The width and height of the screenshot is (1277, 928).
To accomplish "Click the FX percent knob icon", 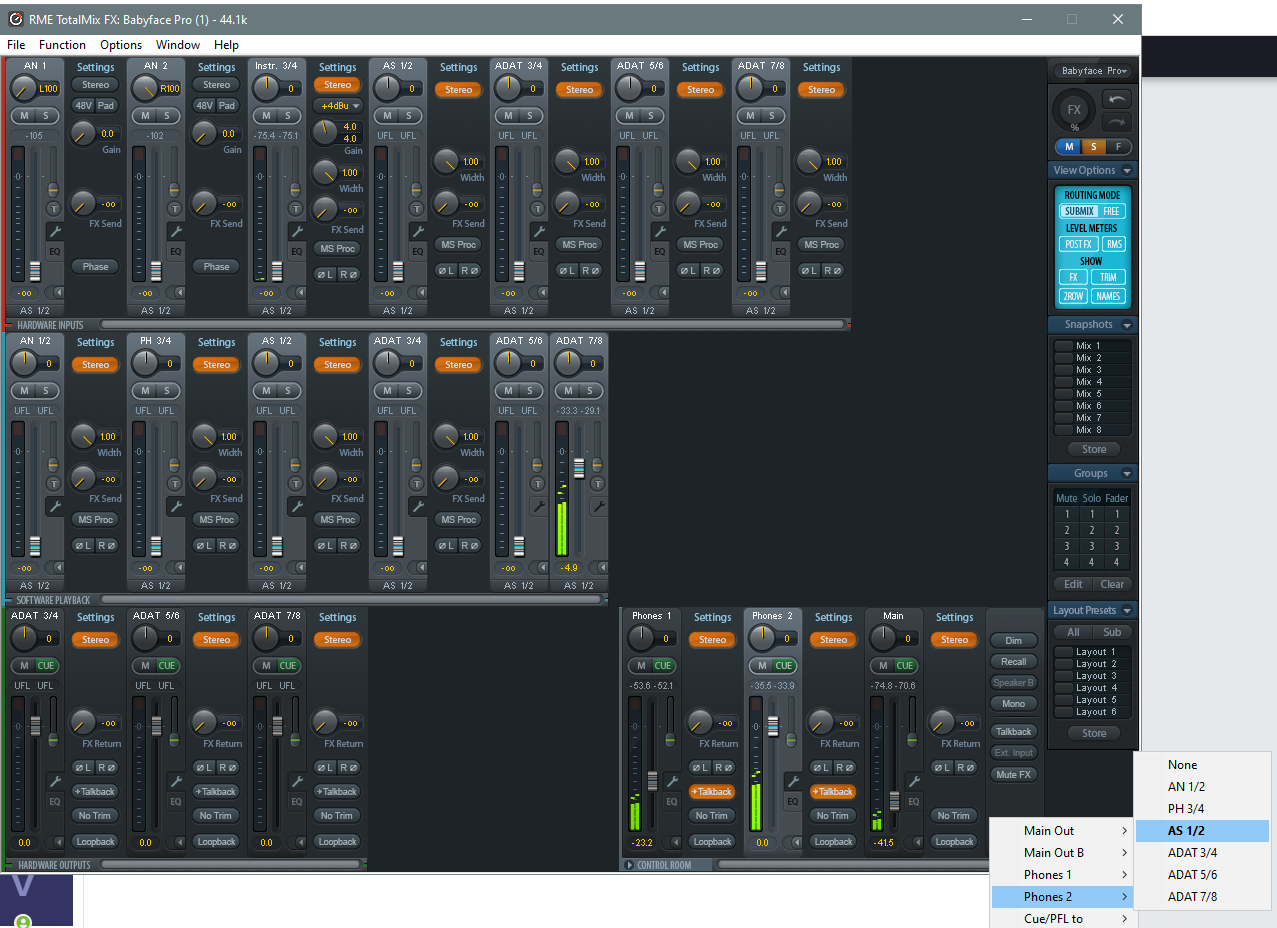I will pos(1075,111).
